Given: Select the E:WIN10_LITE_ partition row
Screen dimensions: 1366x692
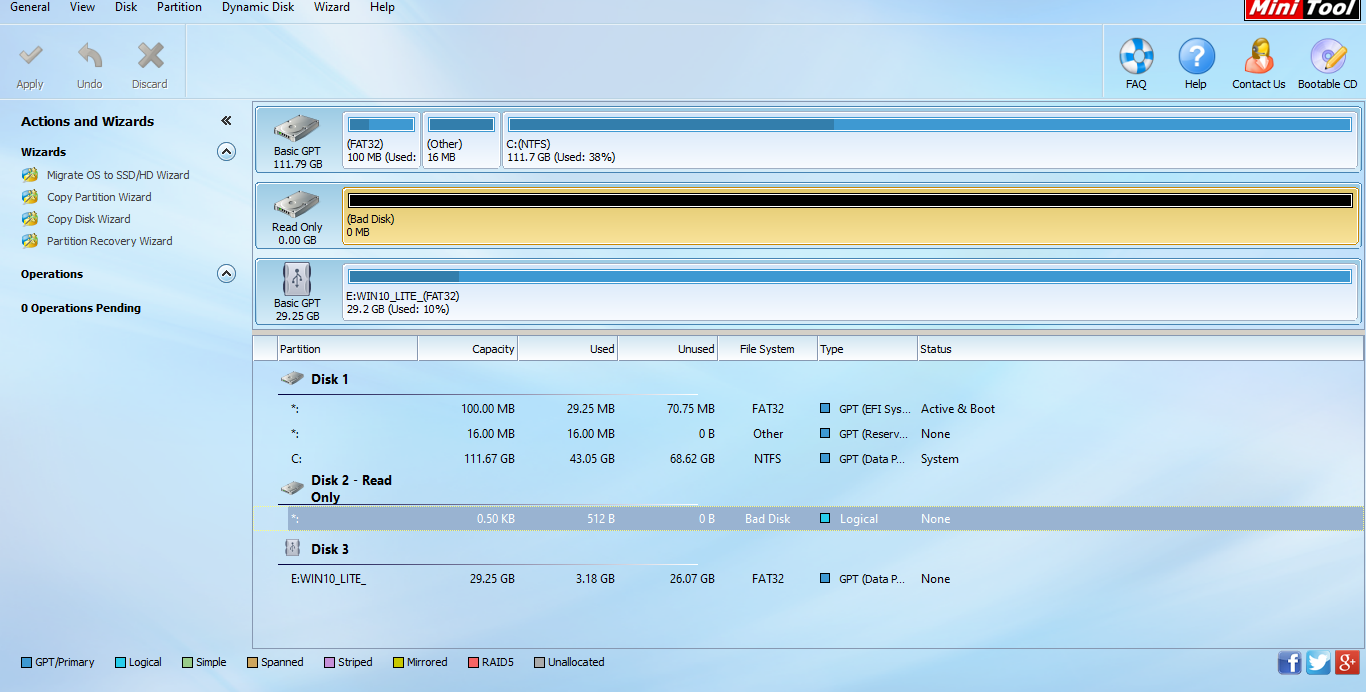Looking at the screenshot, I should [328, 579].
